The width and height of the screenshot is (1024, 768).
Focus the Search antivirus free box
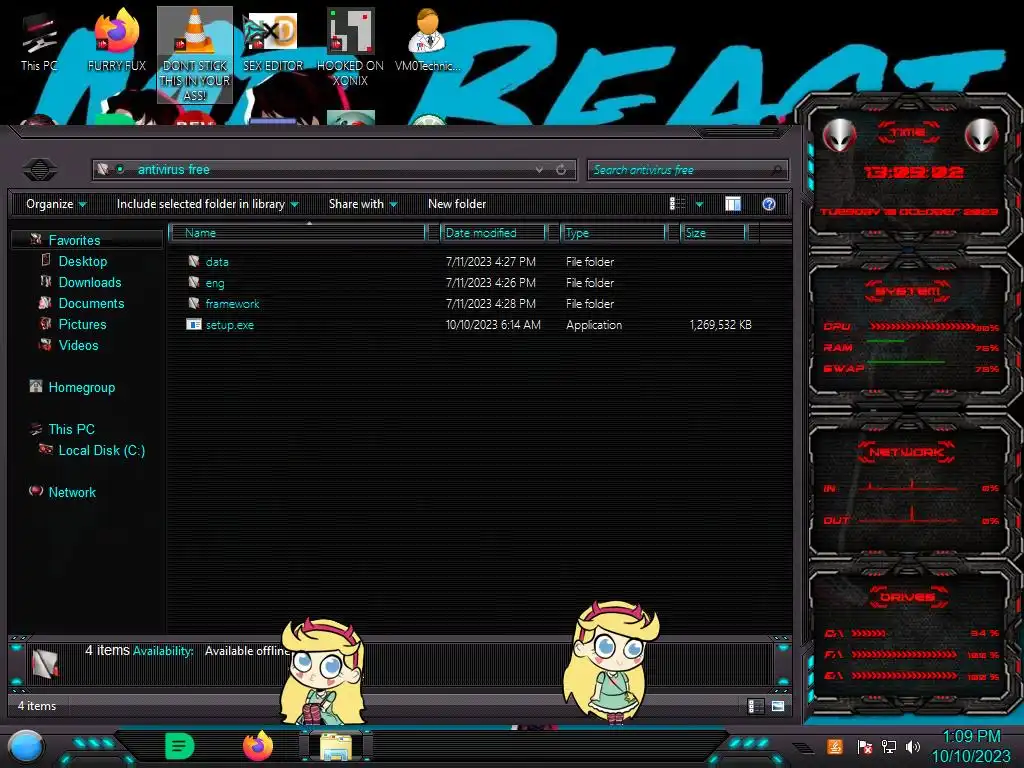687,170
